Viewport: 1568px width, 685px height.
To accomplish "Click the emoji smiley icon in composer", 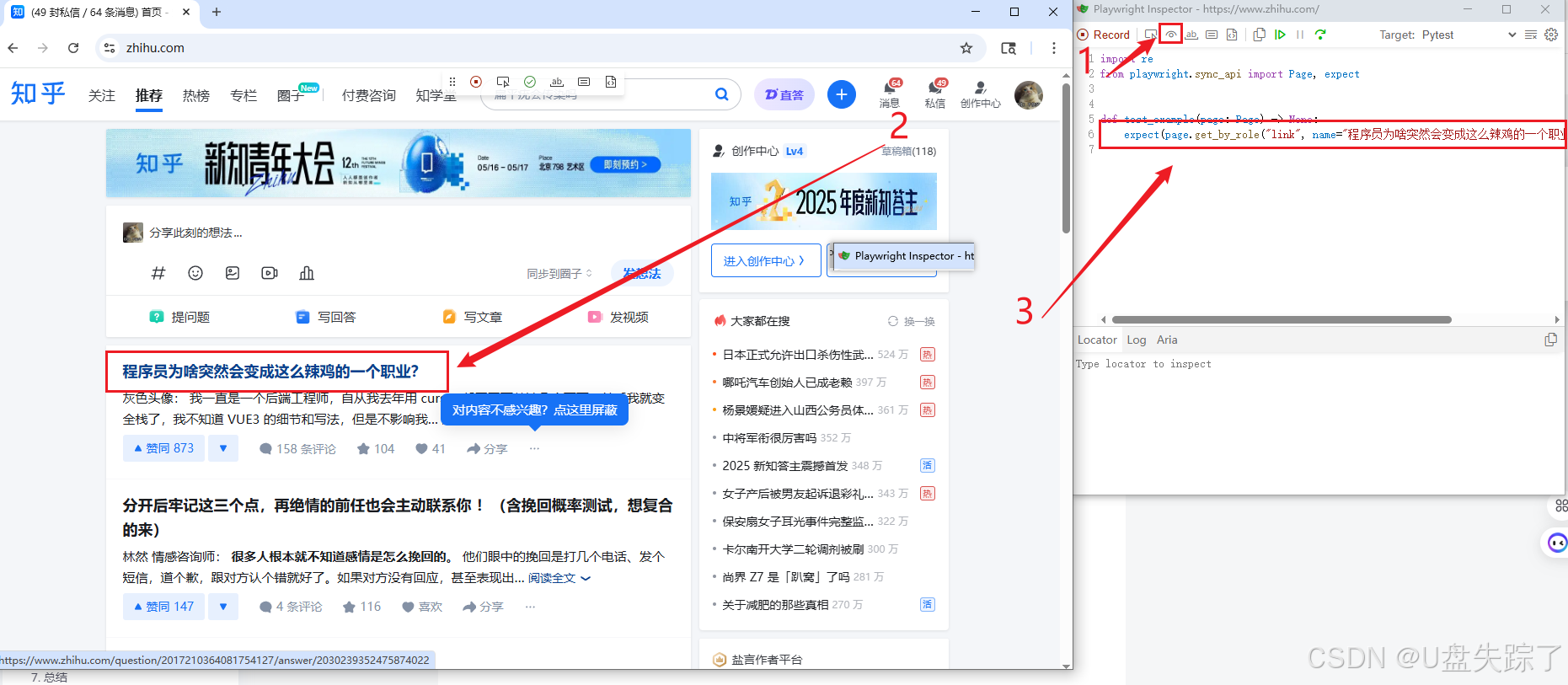I will click(x=195, y=273).
